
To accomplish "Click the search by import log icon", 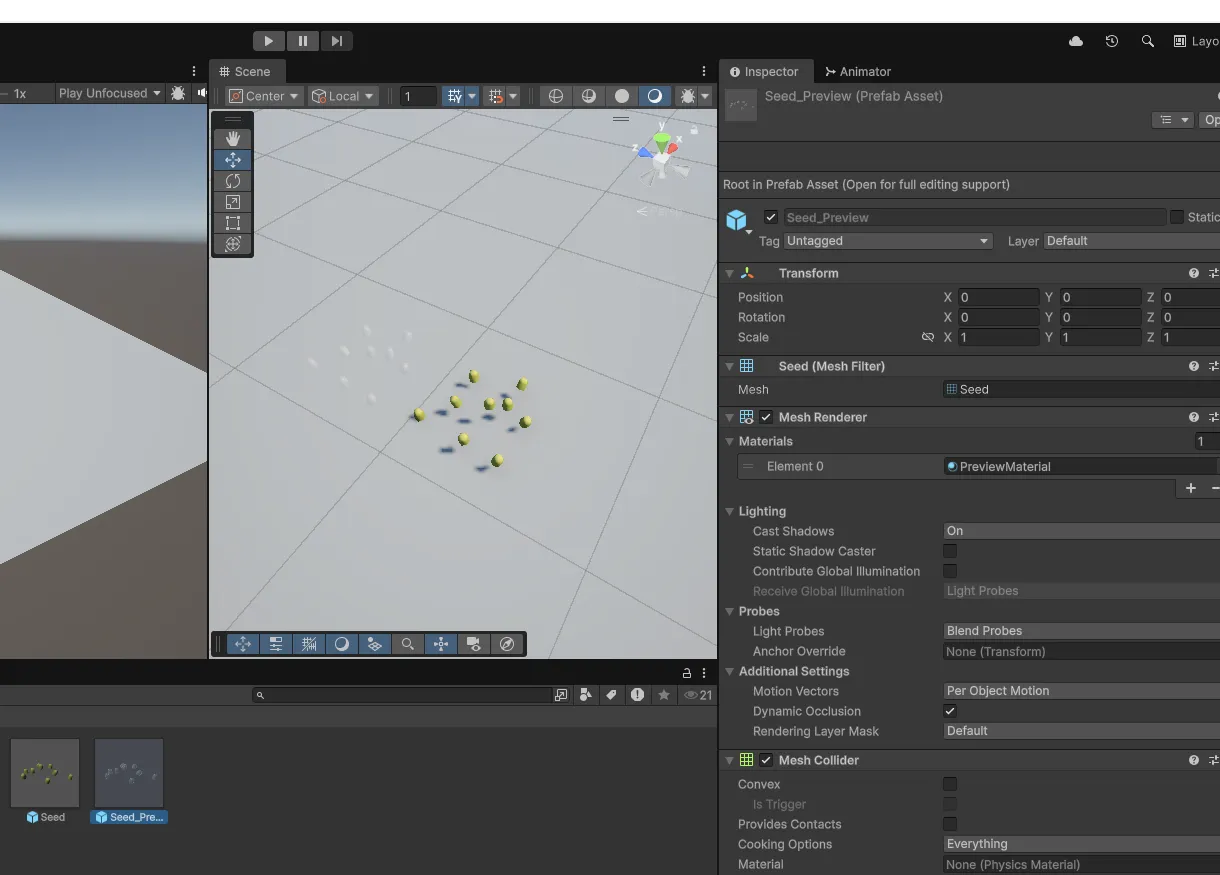I will [x=637, y=695].
